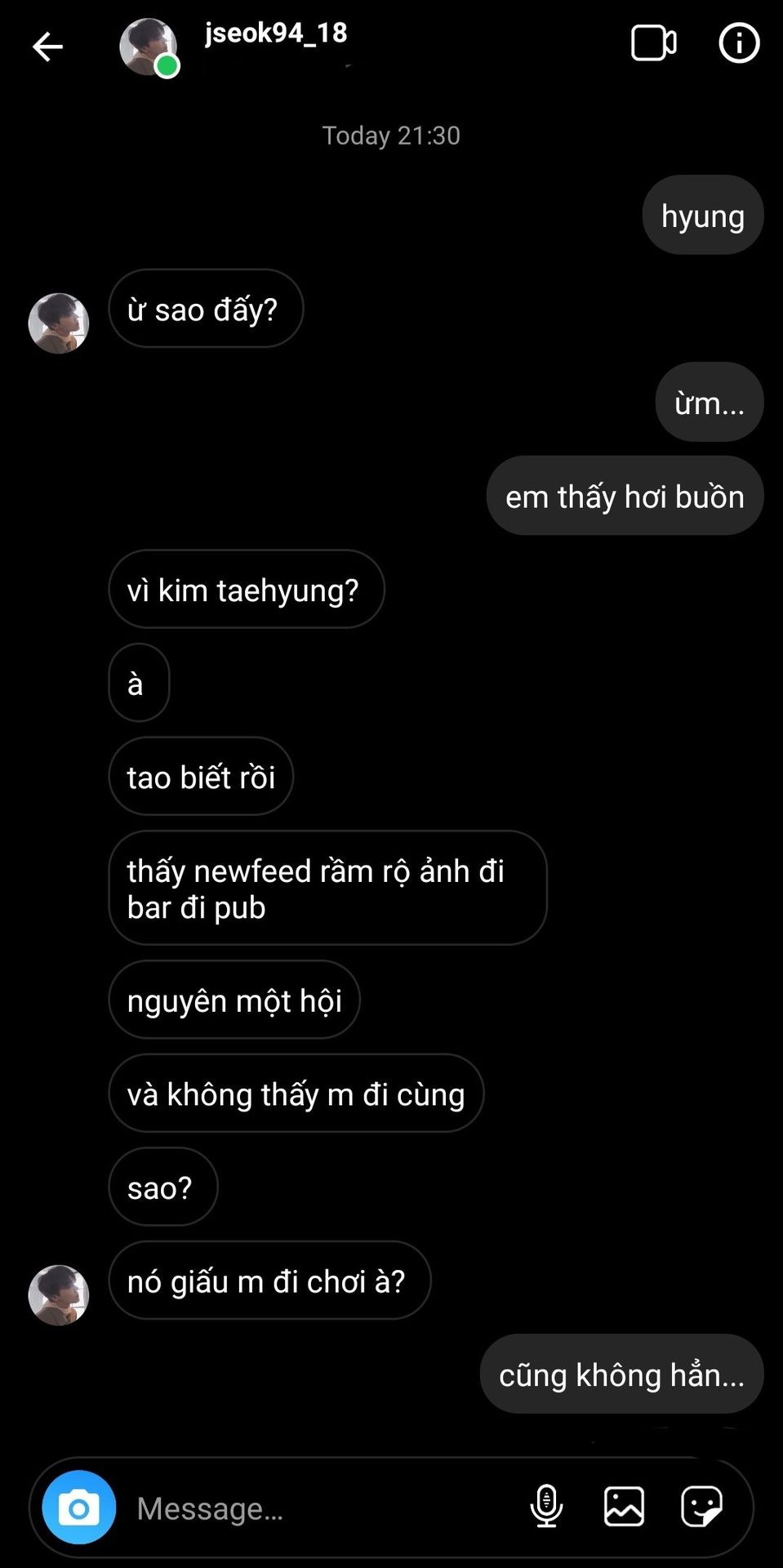Screen dimensions: 783x1568
Task: Tap the 'tao biết rồi' message bubble
Action: tap(201, 776)
